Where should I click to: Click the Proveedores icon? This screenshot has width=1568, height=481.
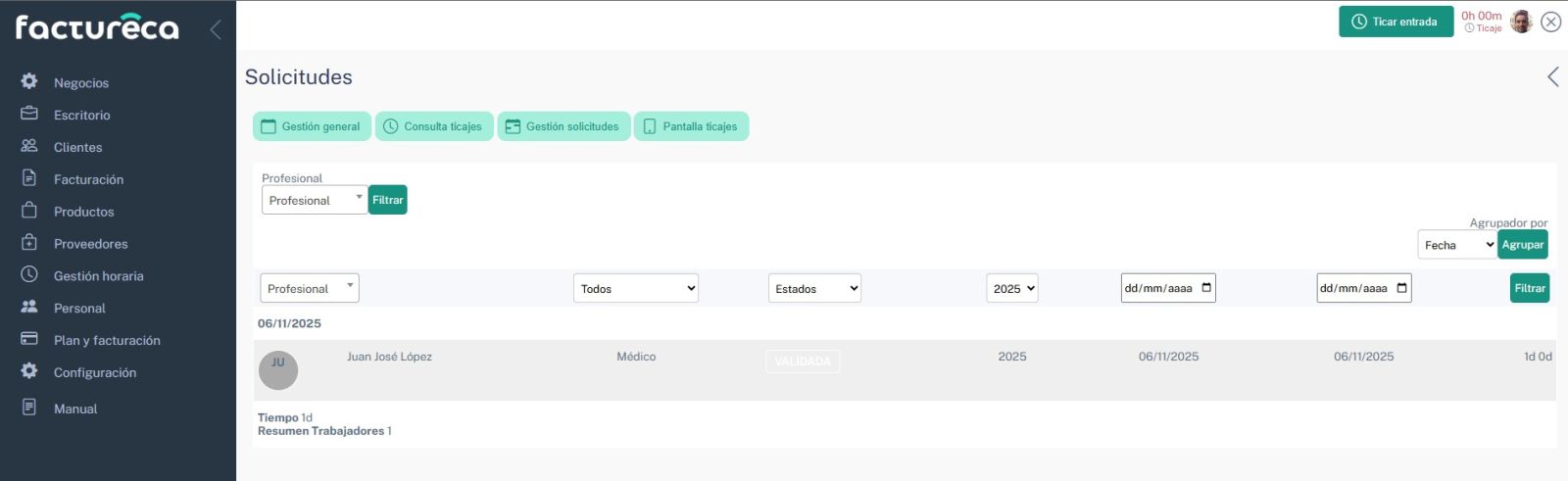[x=29, y=242]
